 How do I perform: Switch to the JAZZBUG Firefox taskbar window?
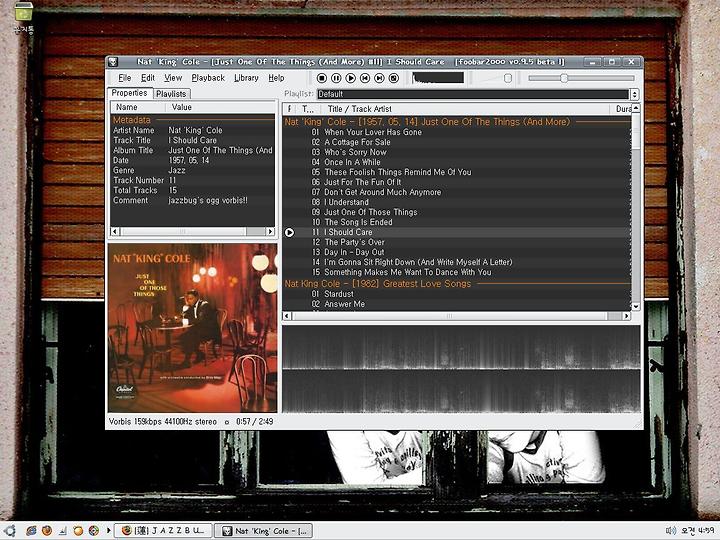click(x=163, y=531)
